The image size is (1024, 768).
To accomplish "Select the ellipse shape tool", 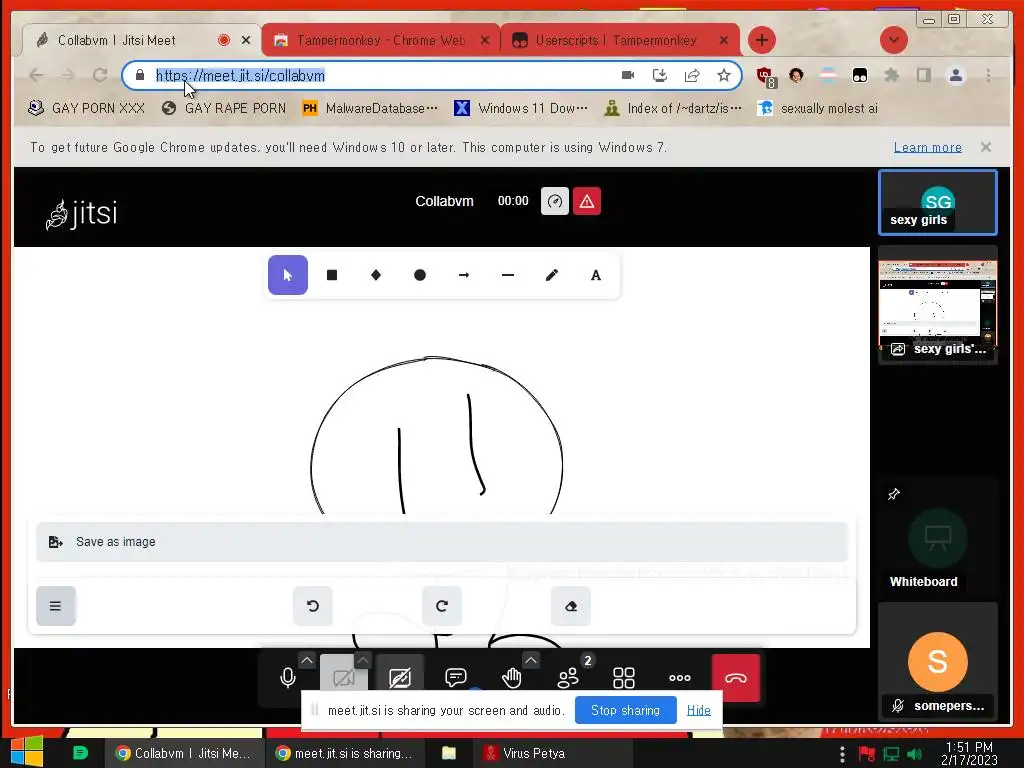I will [x=420, y=275].
